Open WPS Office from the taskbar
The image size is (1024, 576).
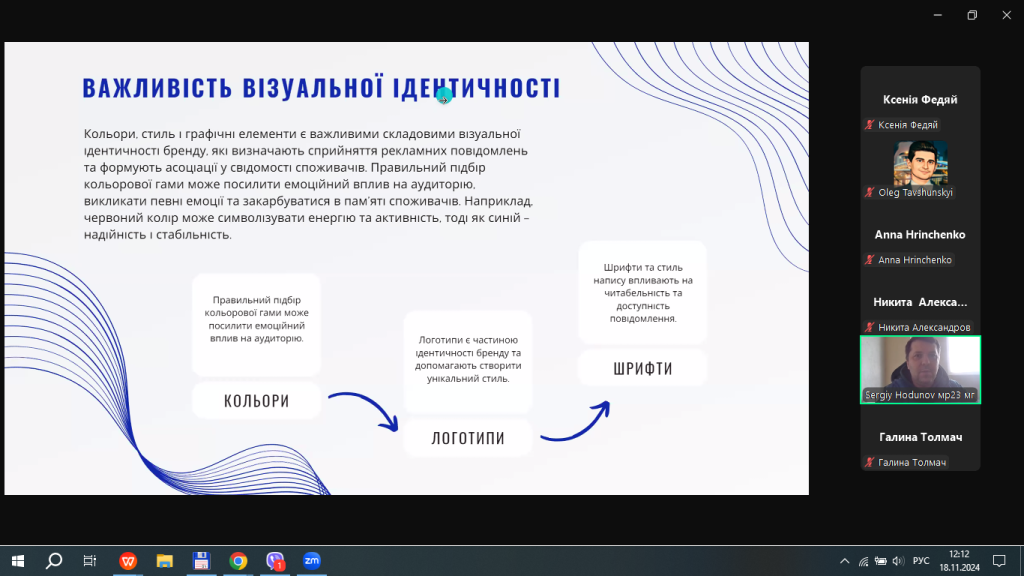[x=128, y=561]
